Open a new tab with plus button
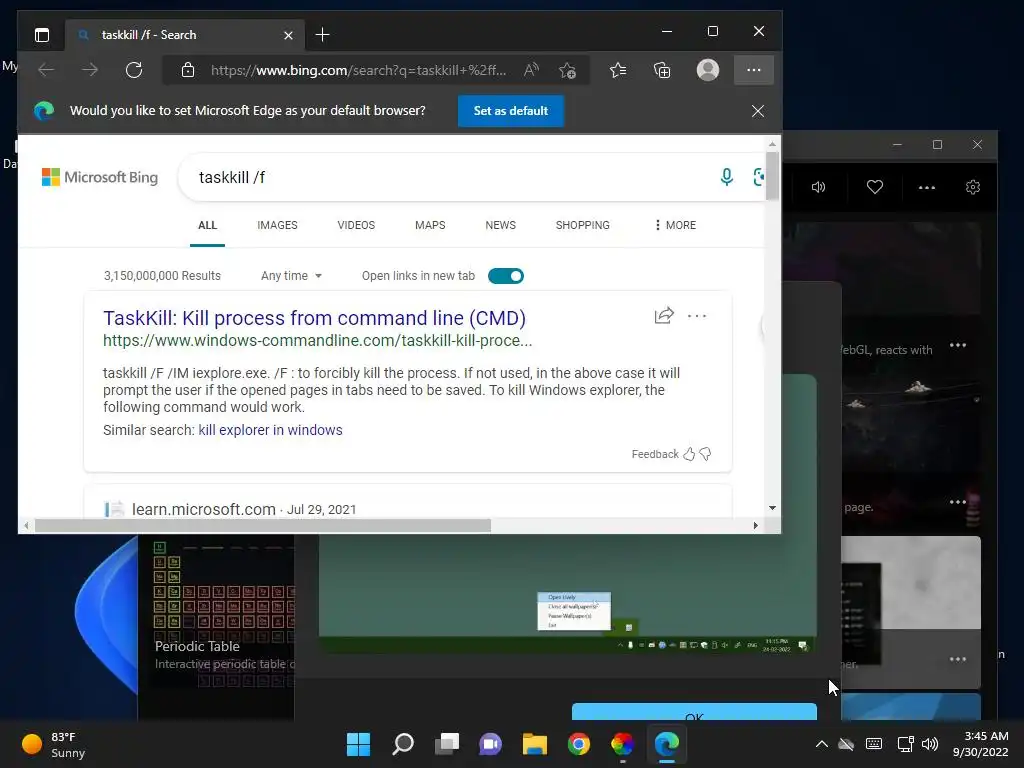Viewport: 1024px width, 768px height. [x=323, y=35]
